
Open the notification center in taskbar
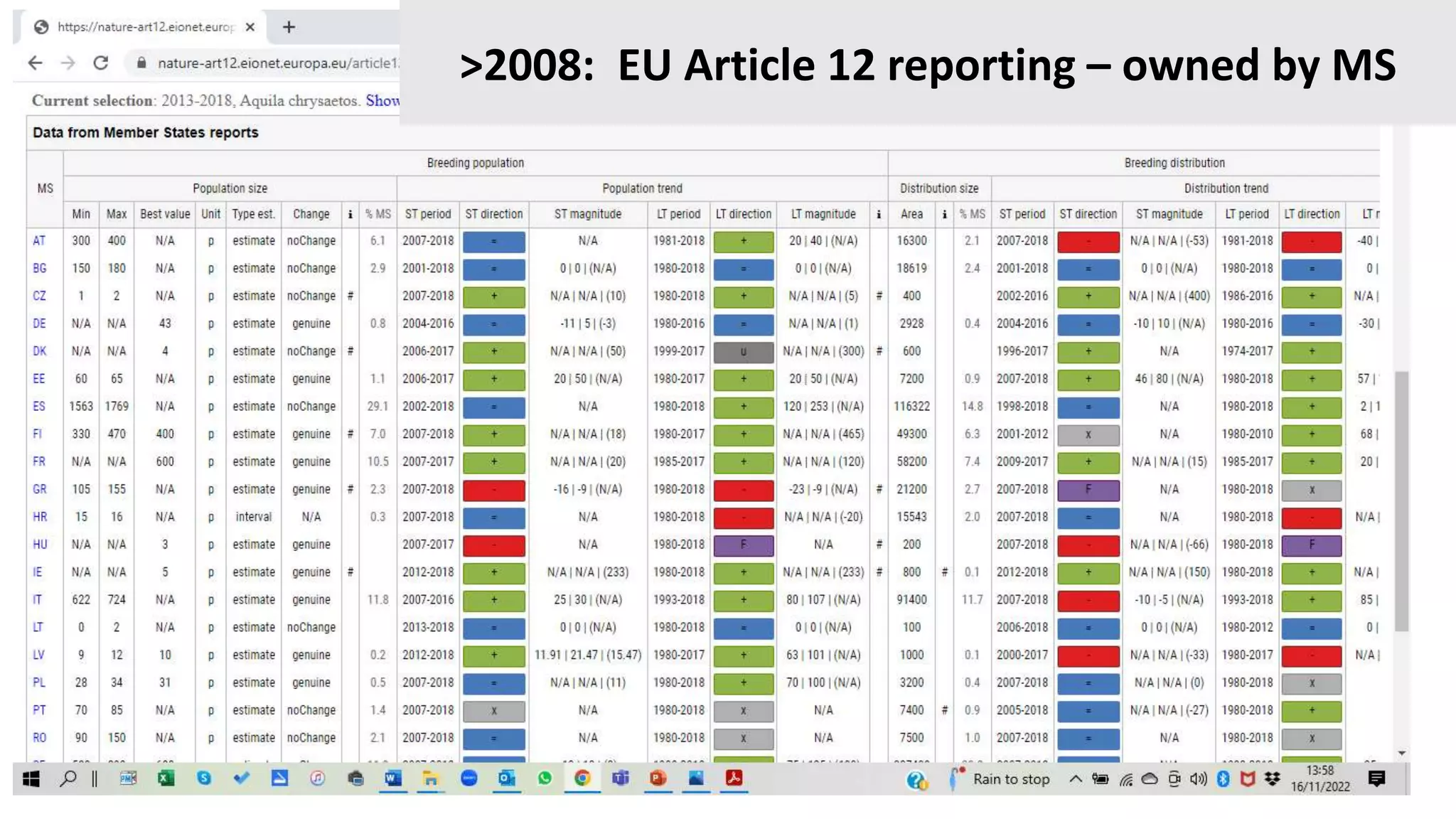pos(1376,779)
